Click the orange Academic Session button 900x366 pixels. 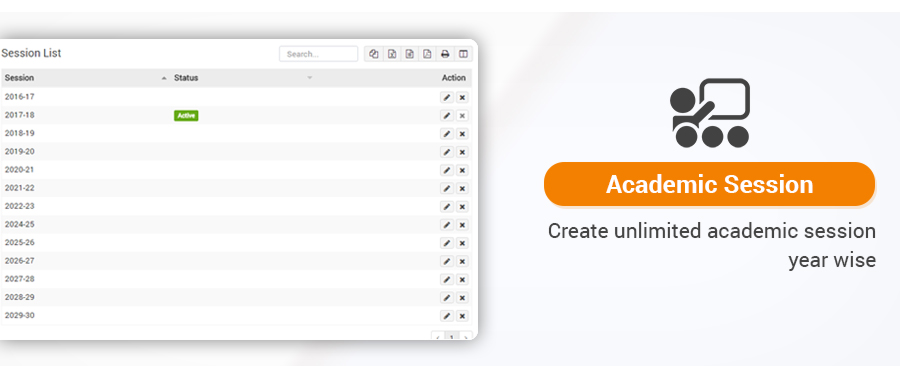(709, 184)
